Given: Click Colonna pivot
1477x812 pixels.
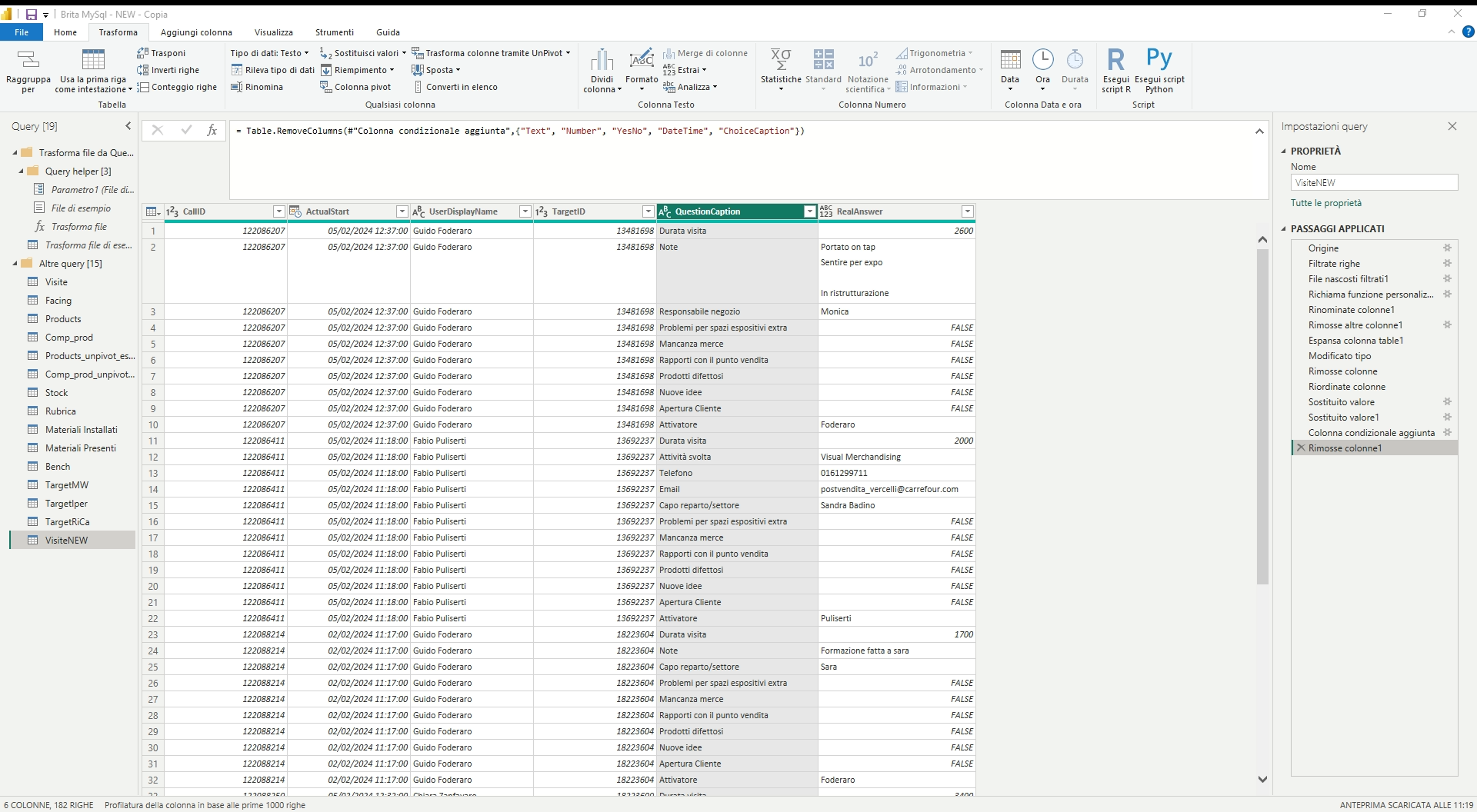Looking at the screenshot, I should [355, 87].
